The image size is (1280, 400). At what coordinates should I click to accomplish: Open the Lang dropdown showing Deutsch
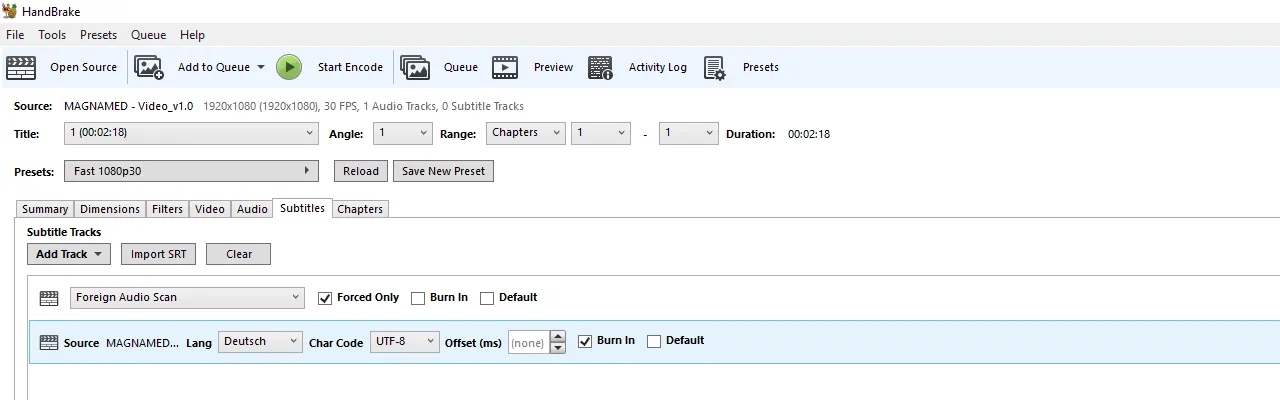(260, 342)
